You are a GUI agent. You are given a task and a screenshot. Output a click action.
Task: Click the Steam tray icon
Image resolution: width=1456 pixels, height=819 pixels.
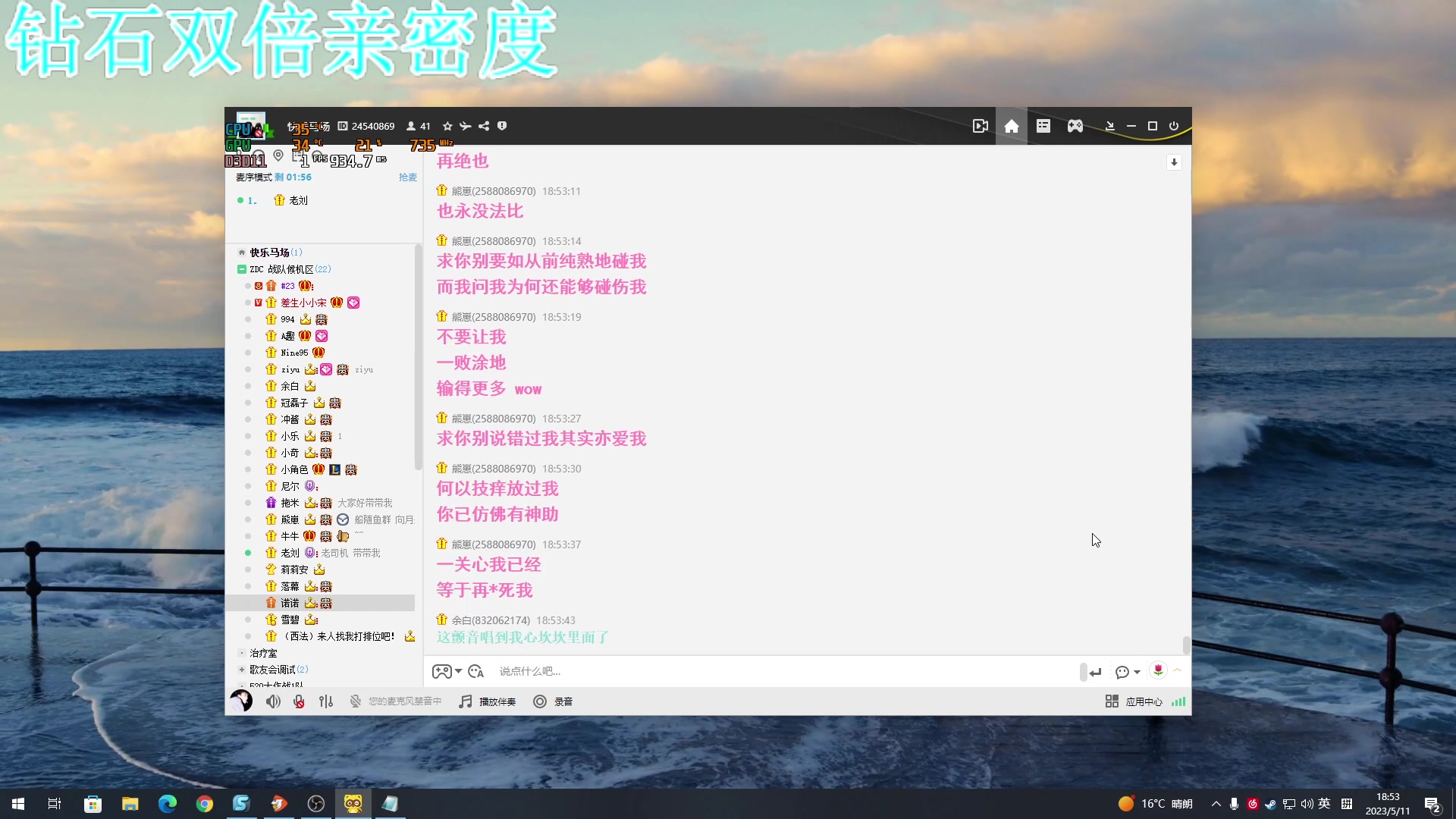(1270, 804)
